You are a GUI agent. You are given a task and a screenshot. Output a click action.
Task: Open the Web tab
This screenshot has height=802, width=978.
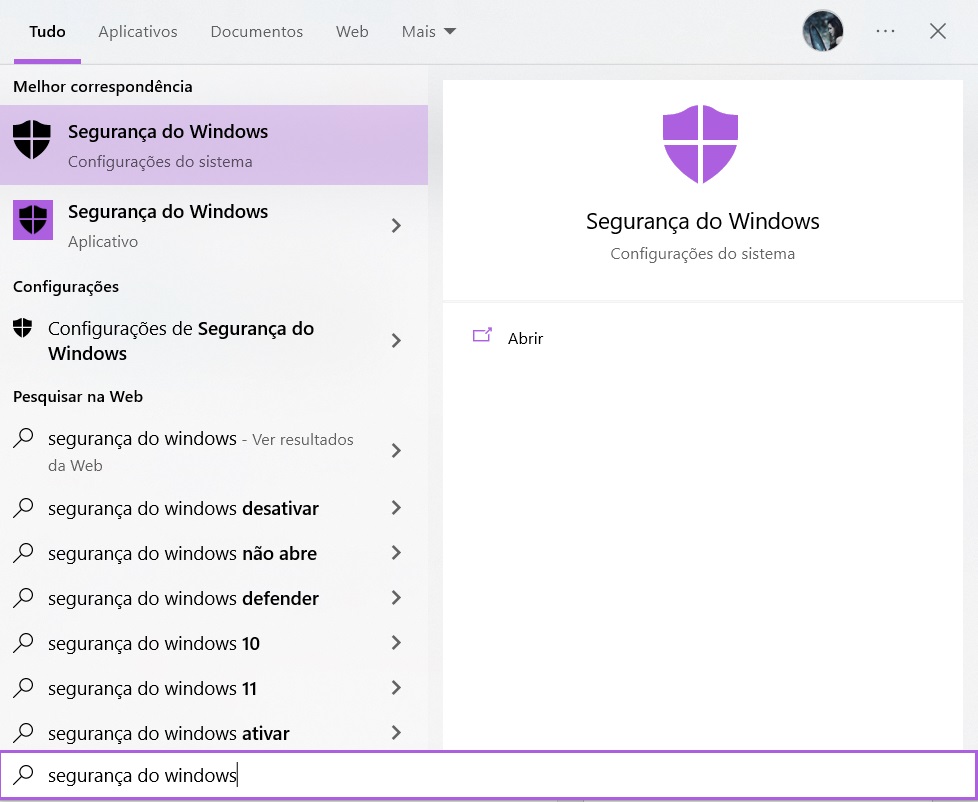click(352, 32)
